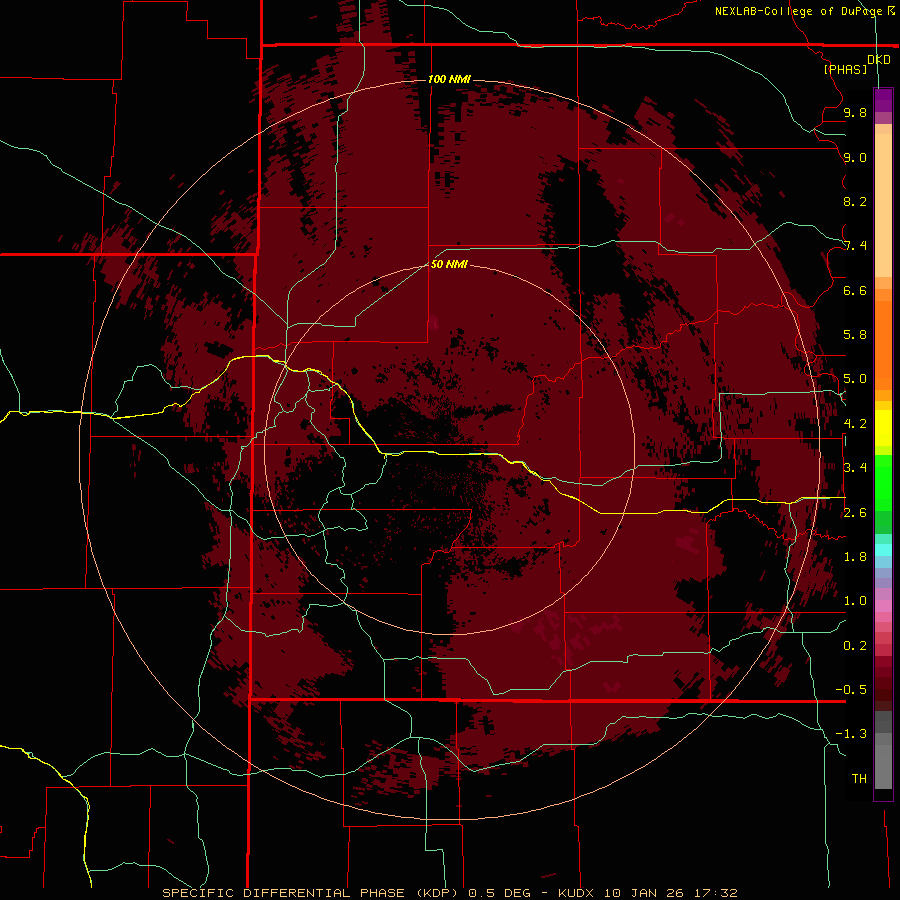Click the 6.6 legend value

[855, 290]
